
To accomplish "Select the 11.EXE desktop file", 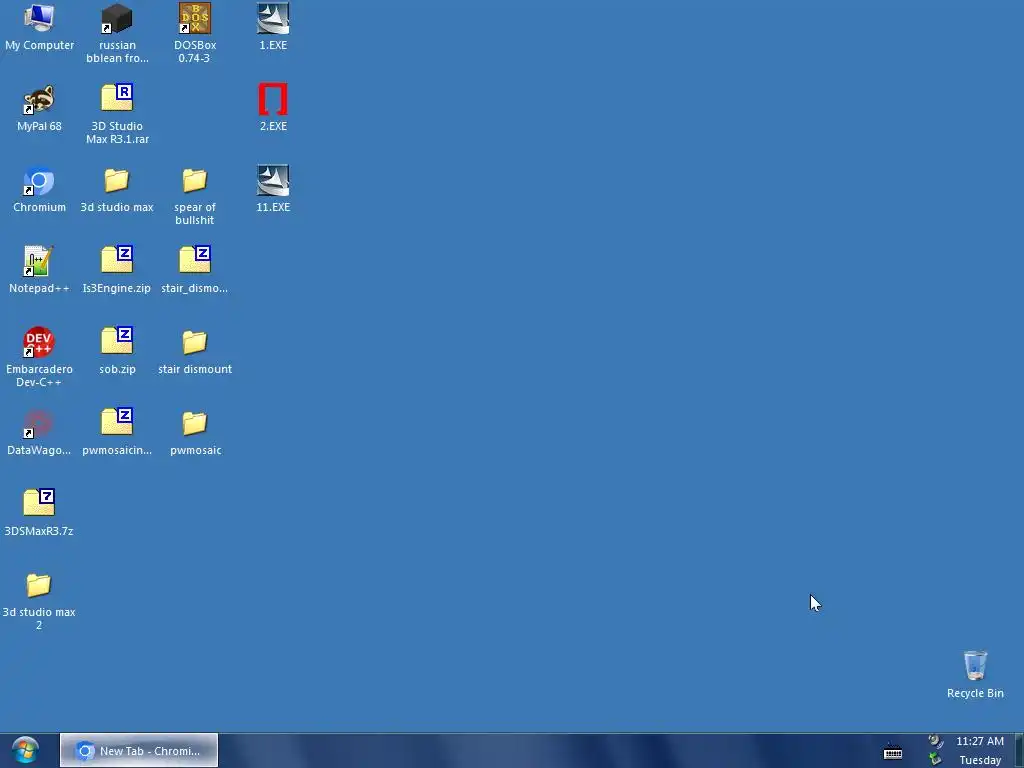I will tap(273, 189).
